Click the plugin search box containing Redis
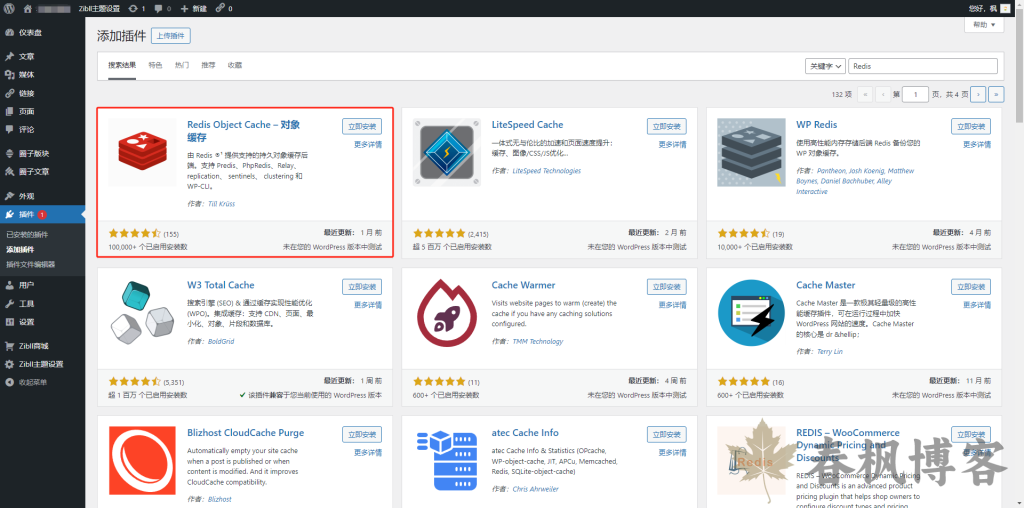 tap(923, 66)
